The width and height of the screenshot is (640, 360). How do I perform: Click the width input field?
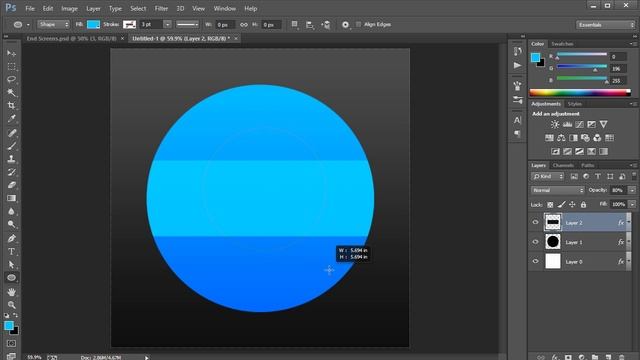(225, 25)
